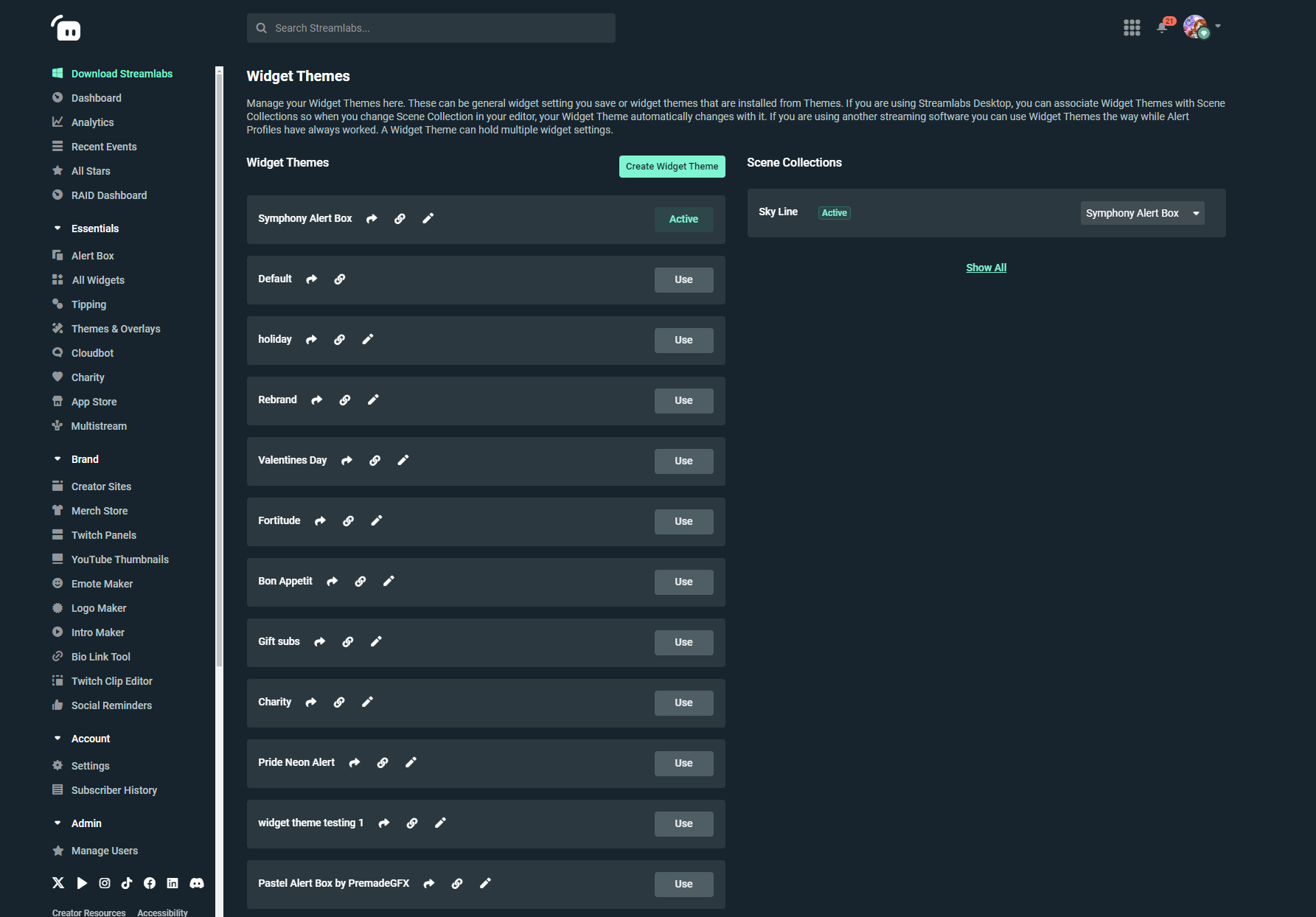The height and width of the screenshot is (917, 1316).
Task: Click the Show All link
Action: coord(986,268)
